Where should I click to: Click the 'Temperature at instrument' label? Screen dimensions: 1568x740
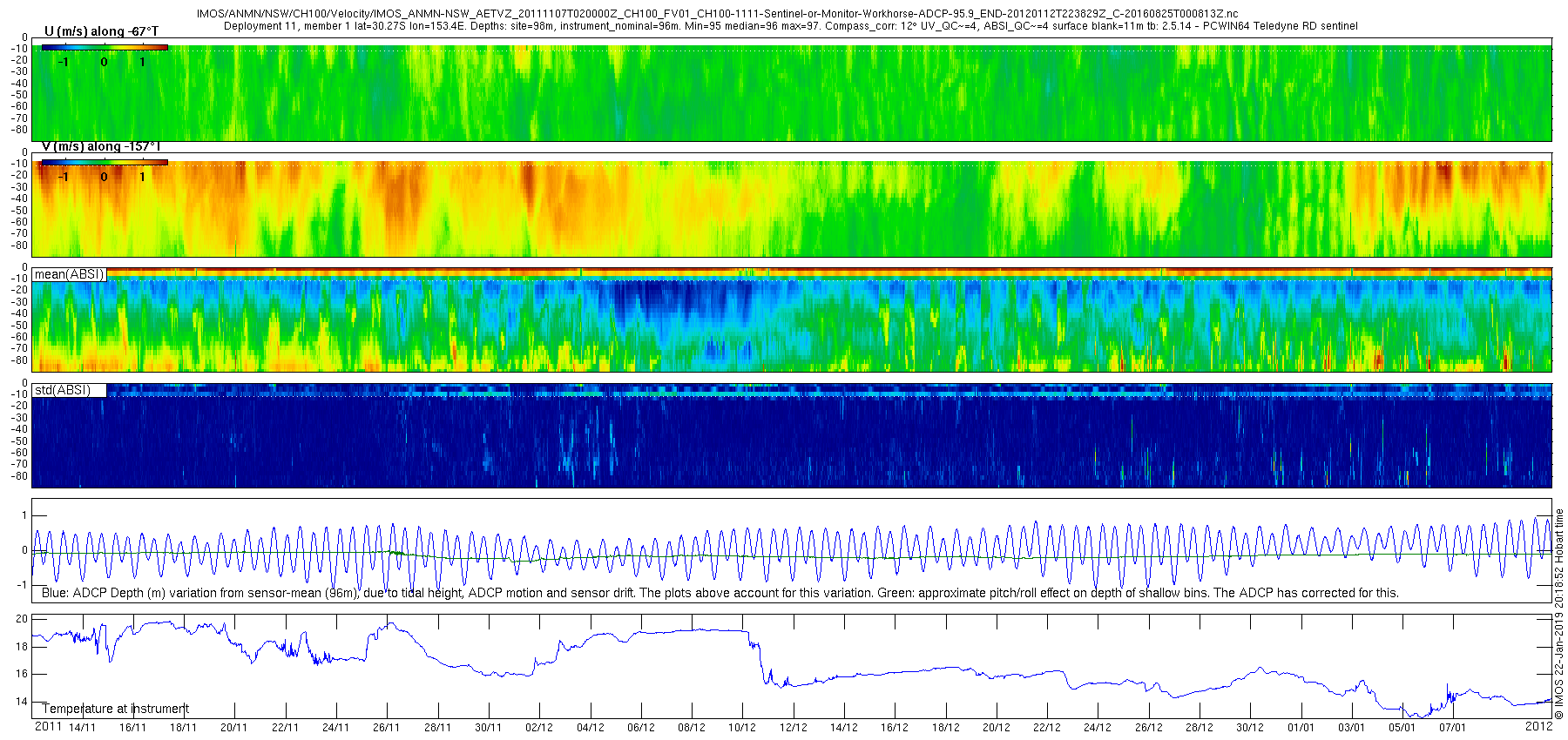coord(115,709)
